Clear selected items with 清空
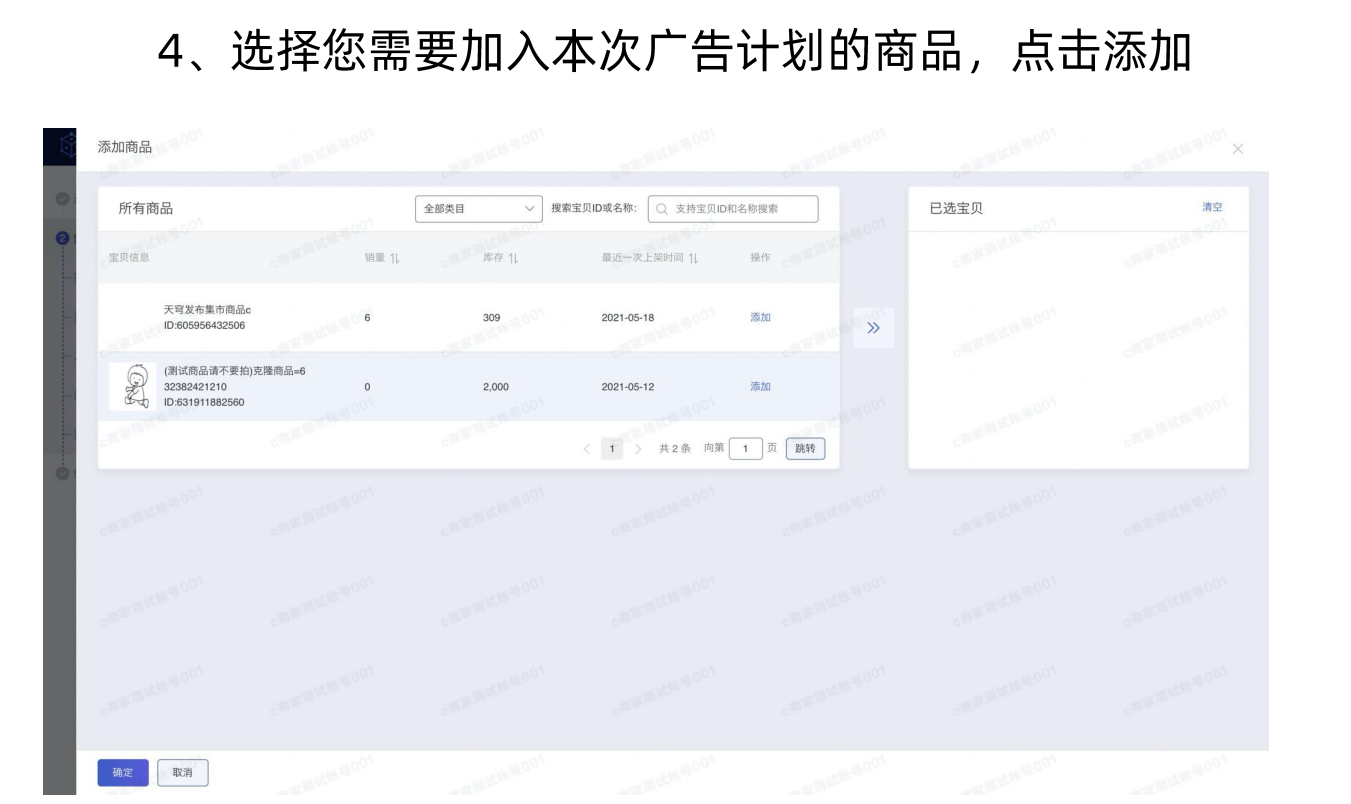 [1212, 207]
